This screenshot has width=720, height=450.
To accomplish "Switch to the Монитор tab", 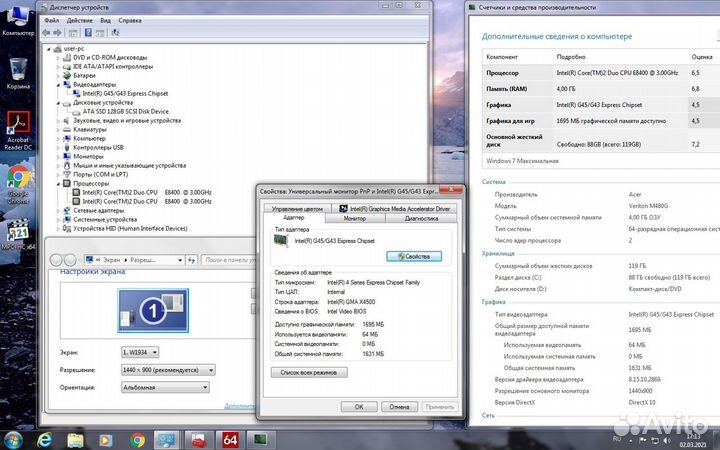I will pyautogui.click(x=355, y=219).
